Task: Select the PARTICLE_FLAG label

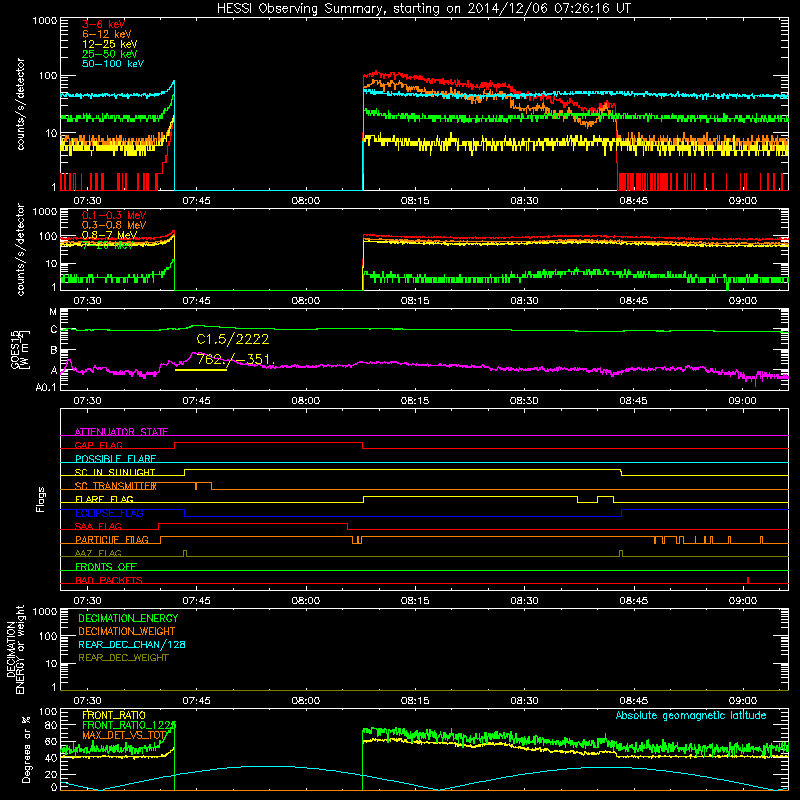Action: point(112,540)
